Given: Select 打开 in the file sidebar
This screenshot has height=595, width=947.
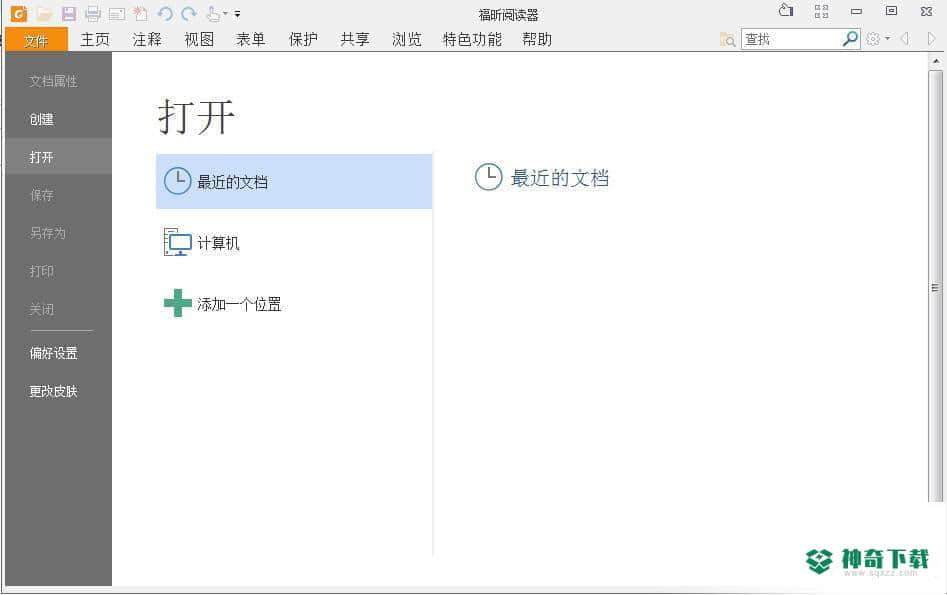Looking at the screenshot, I should pos(58,157).
